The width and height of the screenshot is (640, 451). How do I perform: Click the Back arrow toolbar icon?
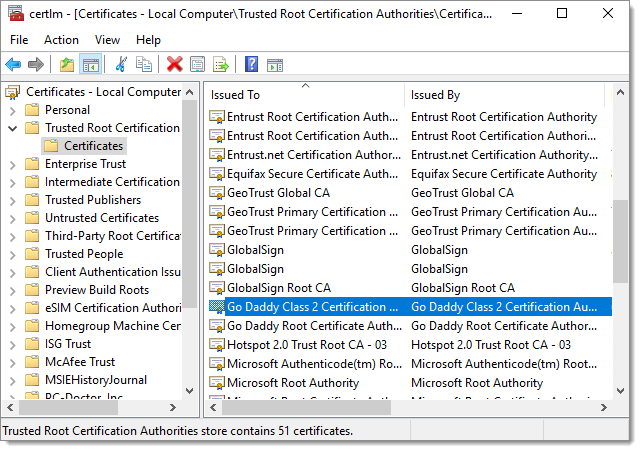pos(13,64)
